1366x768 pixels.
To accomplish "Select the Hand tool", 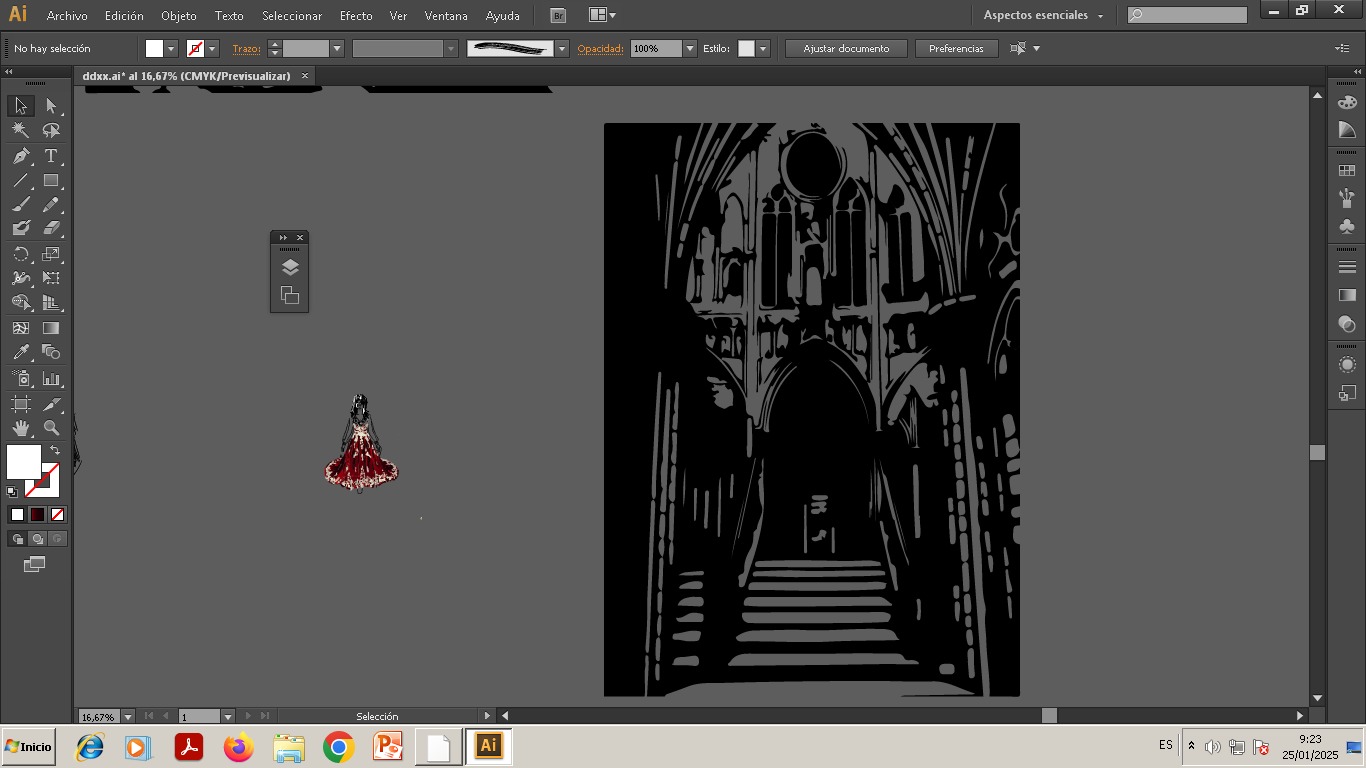I will (20, 428).
